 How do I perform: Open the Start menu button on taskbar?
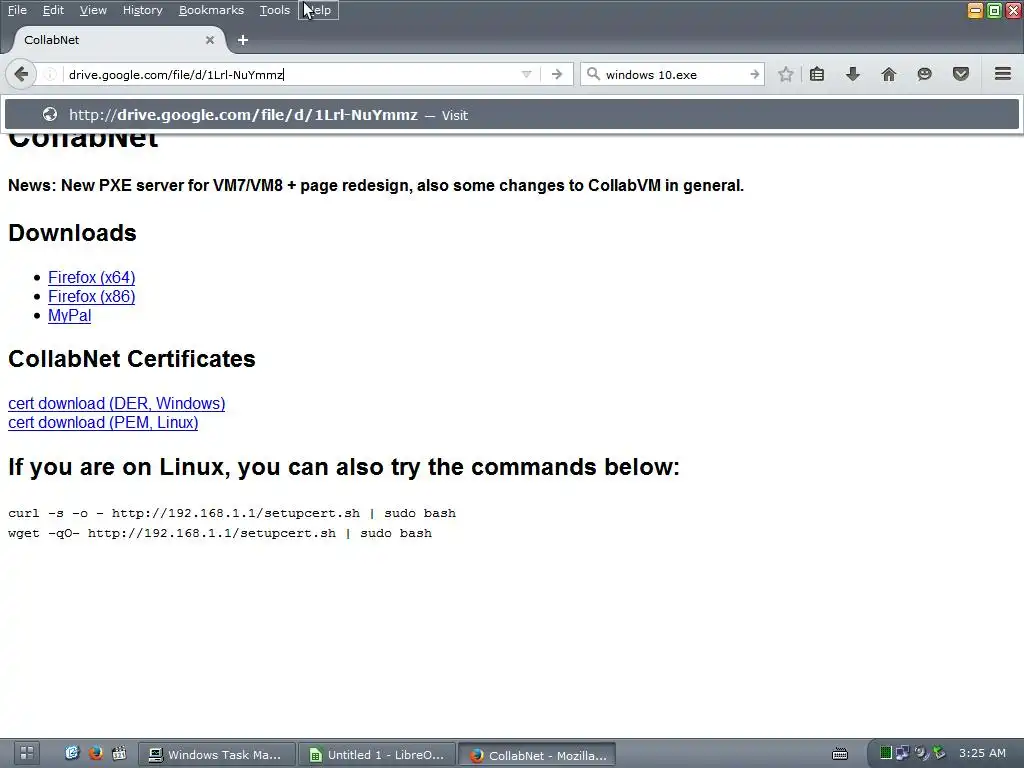[x=26, y=753]
